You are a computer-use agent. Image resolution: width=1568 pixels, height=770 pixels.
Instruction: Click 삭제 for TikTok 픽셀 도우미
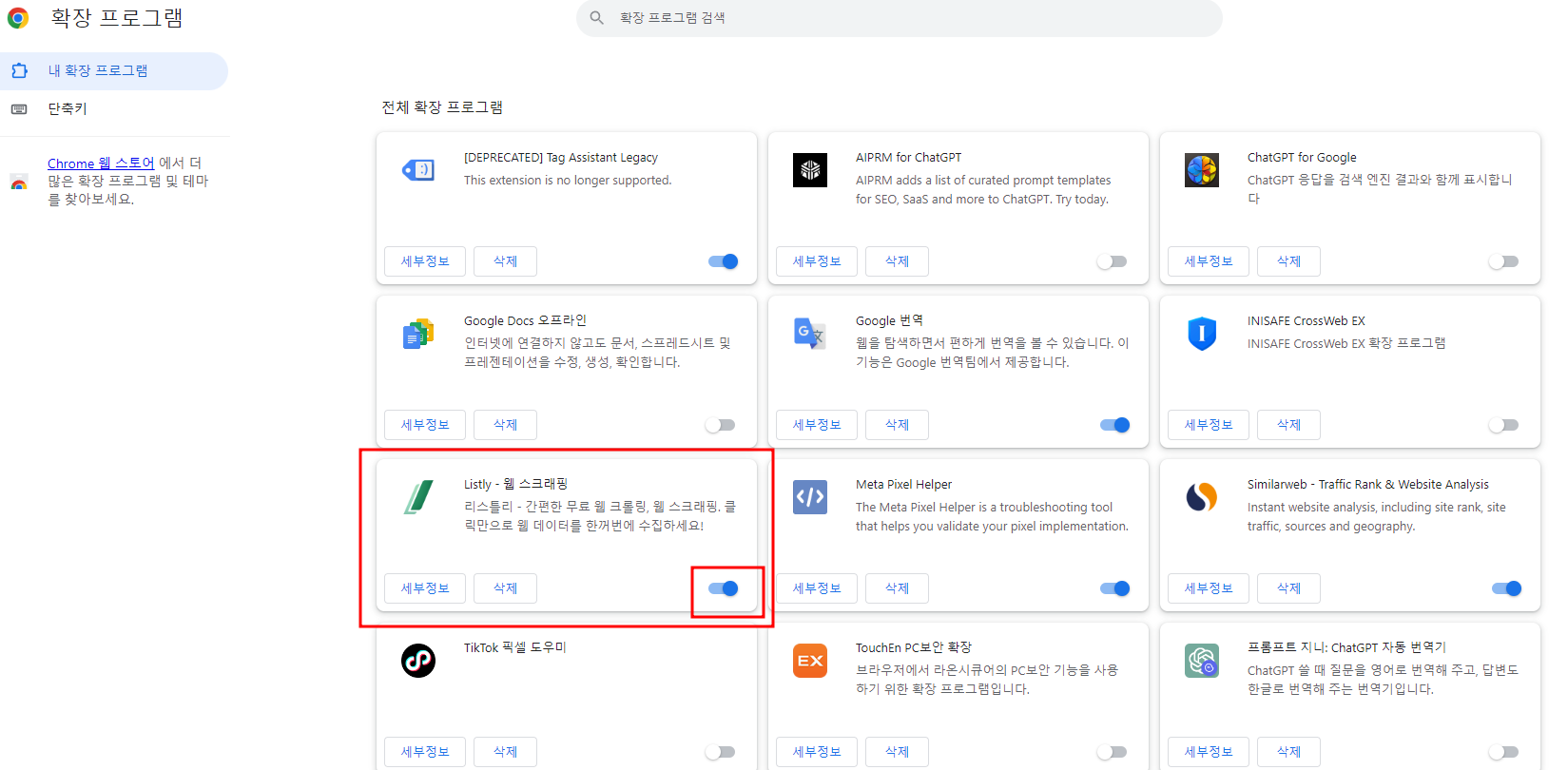point(505,752)
